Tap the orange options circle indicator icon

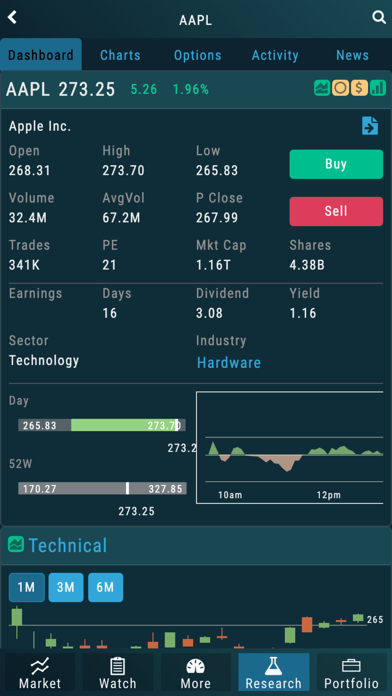click(341, 88)
